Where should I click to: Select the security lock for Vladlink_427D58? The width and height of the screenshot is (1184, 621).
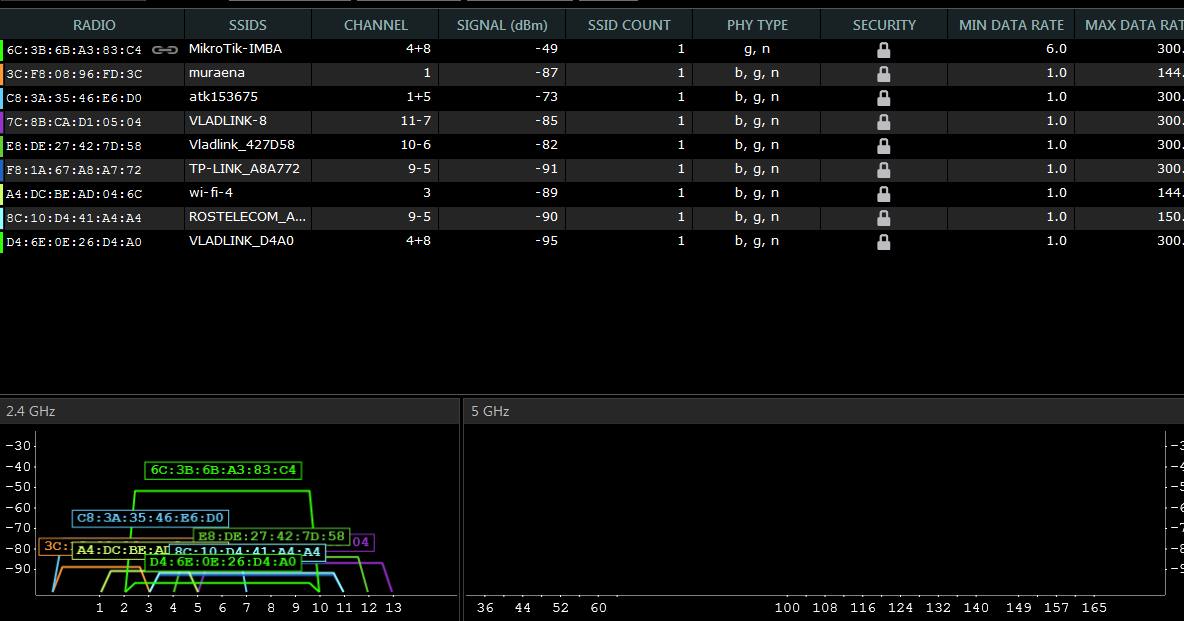(x=883, y=146)
